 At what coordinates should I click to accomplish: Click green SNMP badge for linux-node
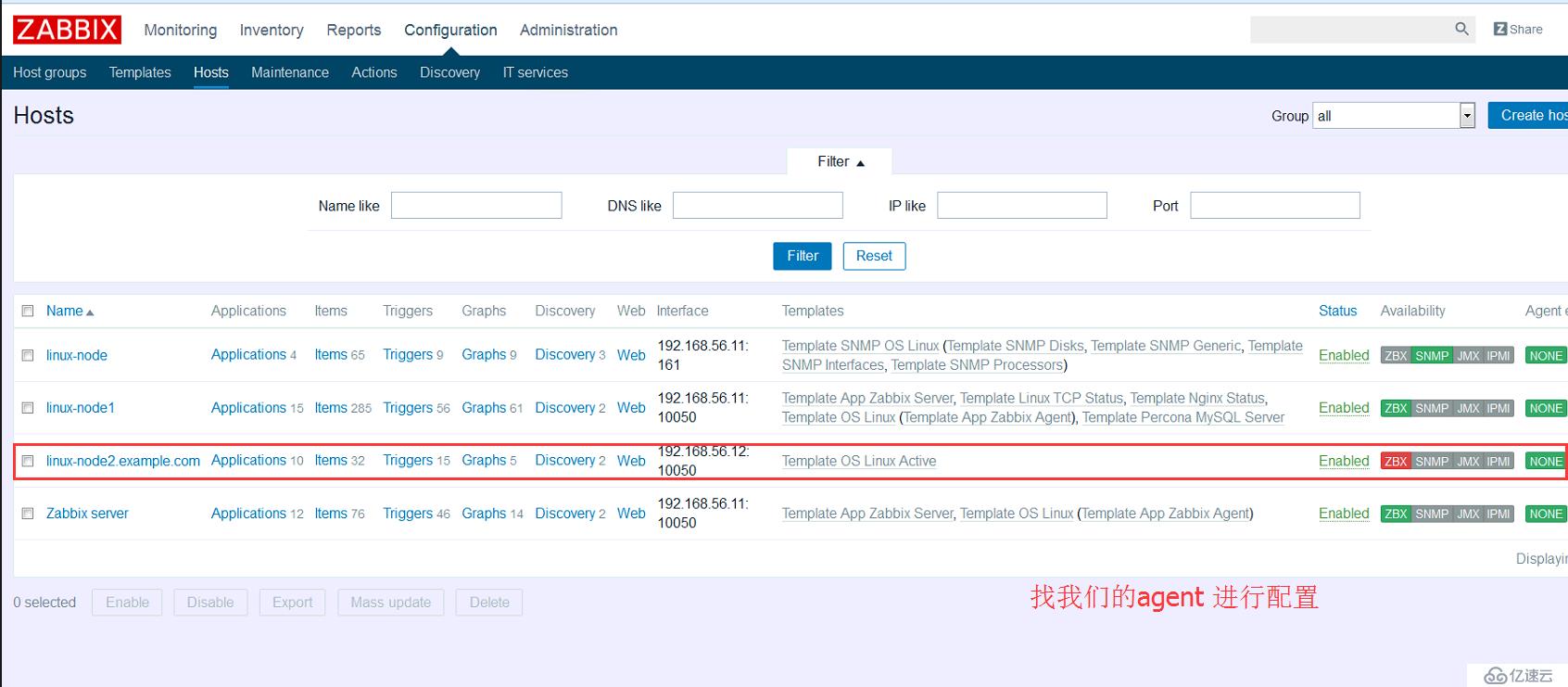pyautogui.click(x=1432, y=356)
